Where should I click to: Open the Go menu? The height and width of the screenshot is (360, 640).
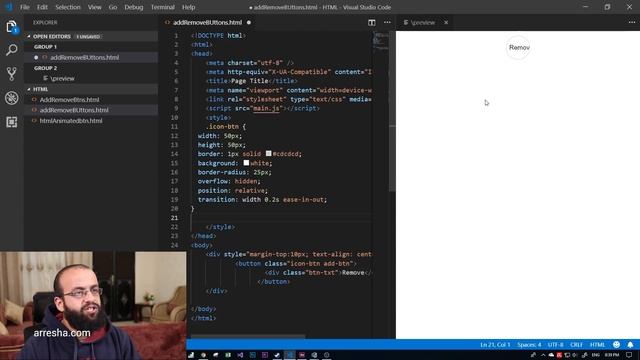pos(113,7)
